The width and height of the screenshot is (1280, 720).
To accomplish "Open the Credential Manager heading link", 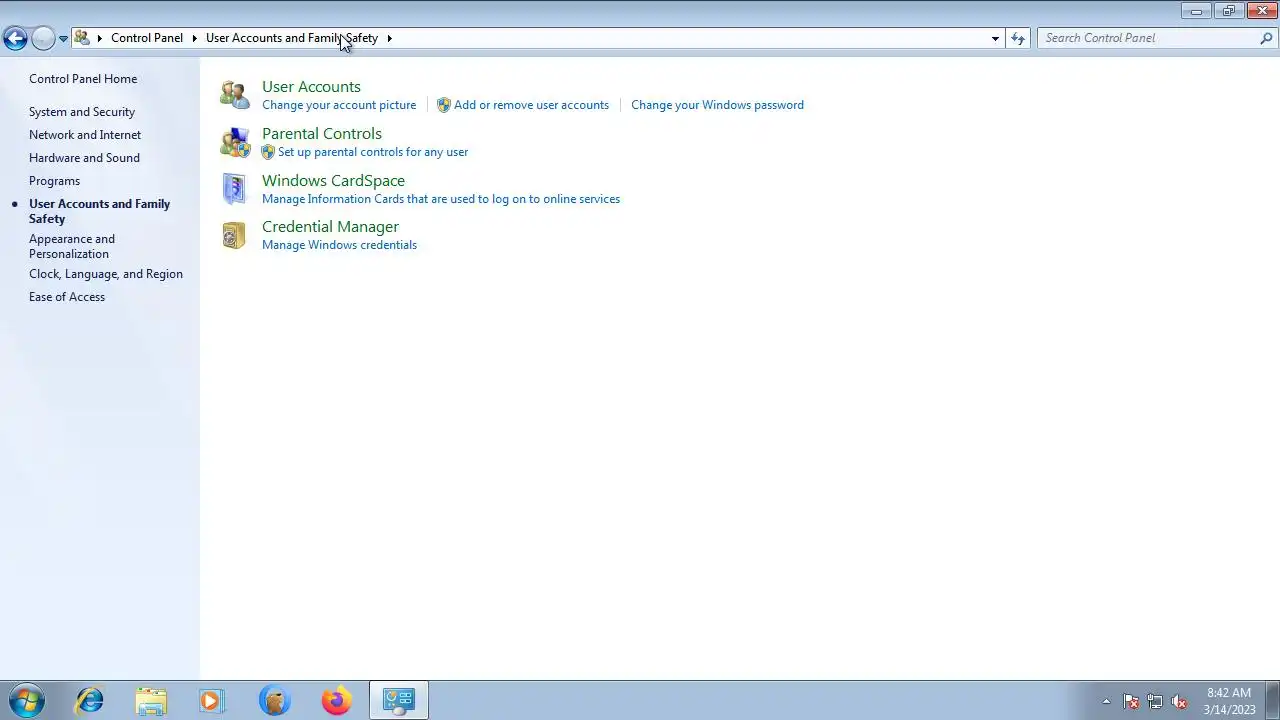I will 330,227.
